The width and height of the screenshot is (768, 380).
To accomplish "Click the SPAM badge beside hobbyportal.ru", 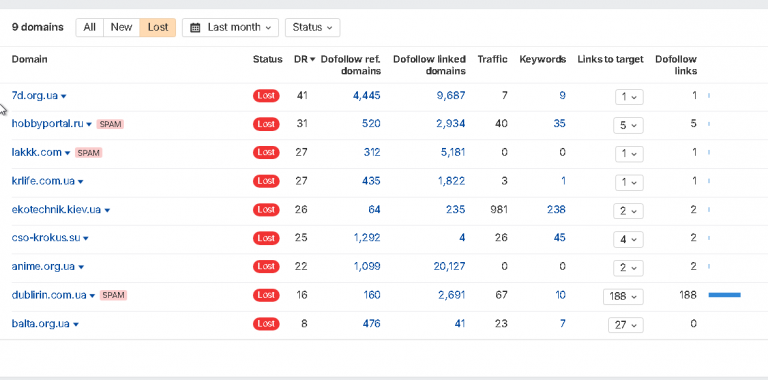I will [x=110, y=124].
